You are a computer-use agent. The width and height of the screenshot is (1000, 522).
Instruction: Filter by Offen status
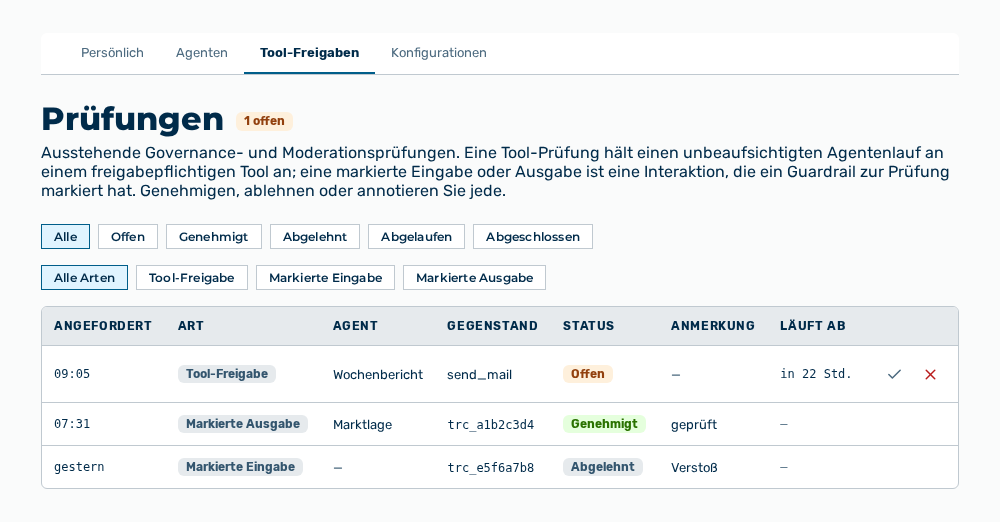(128, 237)
